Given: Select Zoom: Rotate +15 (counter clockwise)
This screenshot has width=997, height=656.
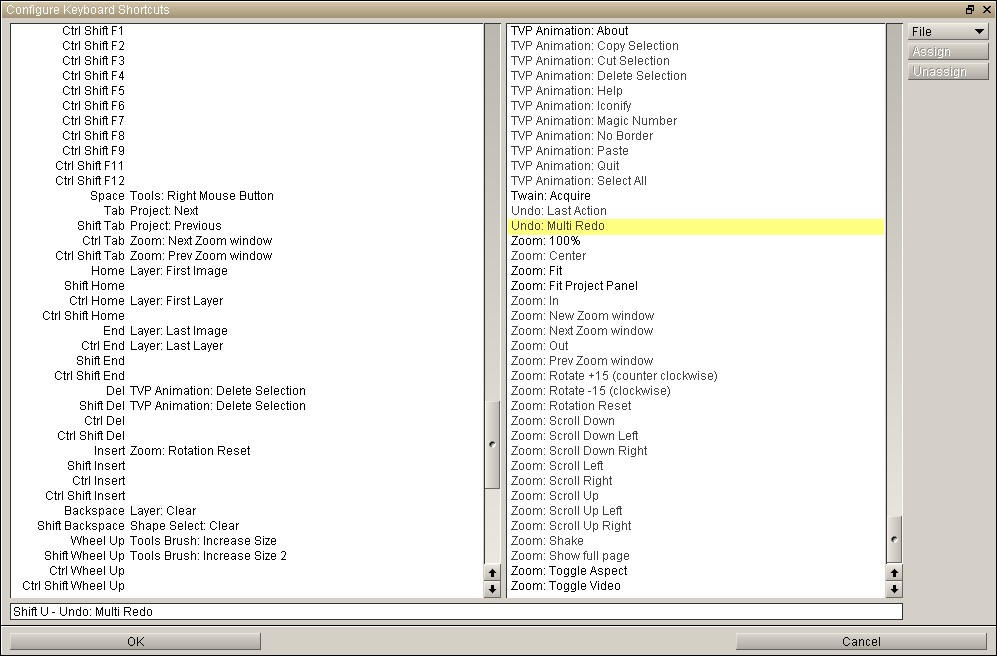Looking at the screenshot, I should click(696, 376).
